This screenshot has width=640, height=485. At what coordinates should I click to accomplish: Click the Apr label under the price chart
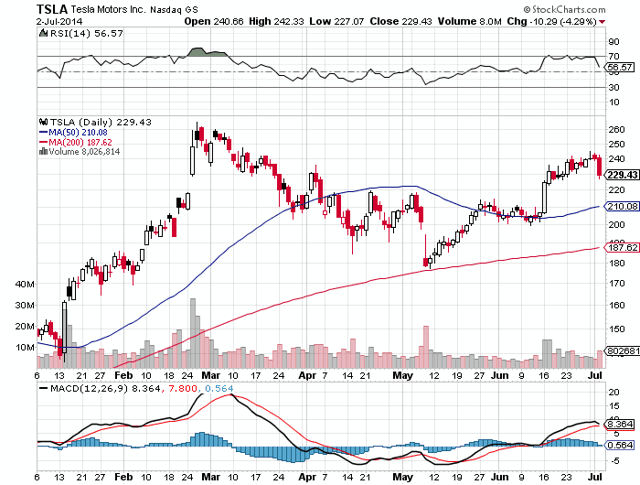pos(307,375)
